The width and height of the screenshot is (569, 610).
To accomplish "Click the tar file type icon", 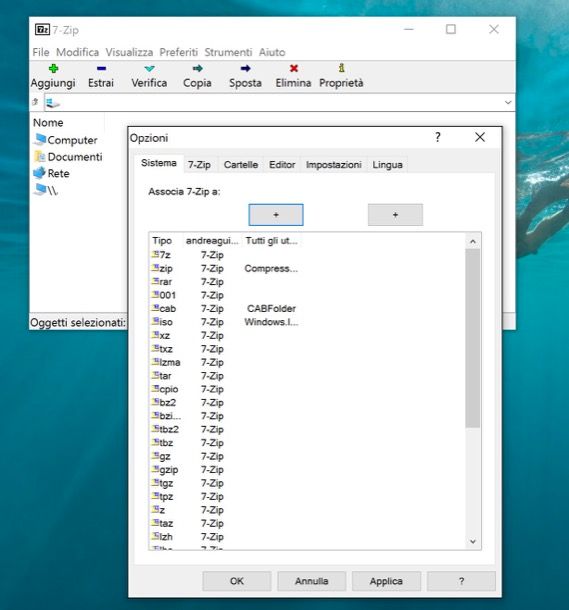I will point(155,375).
